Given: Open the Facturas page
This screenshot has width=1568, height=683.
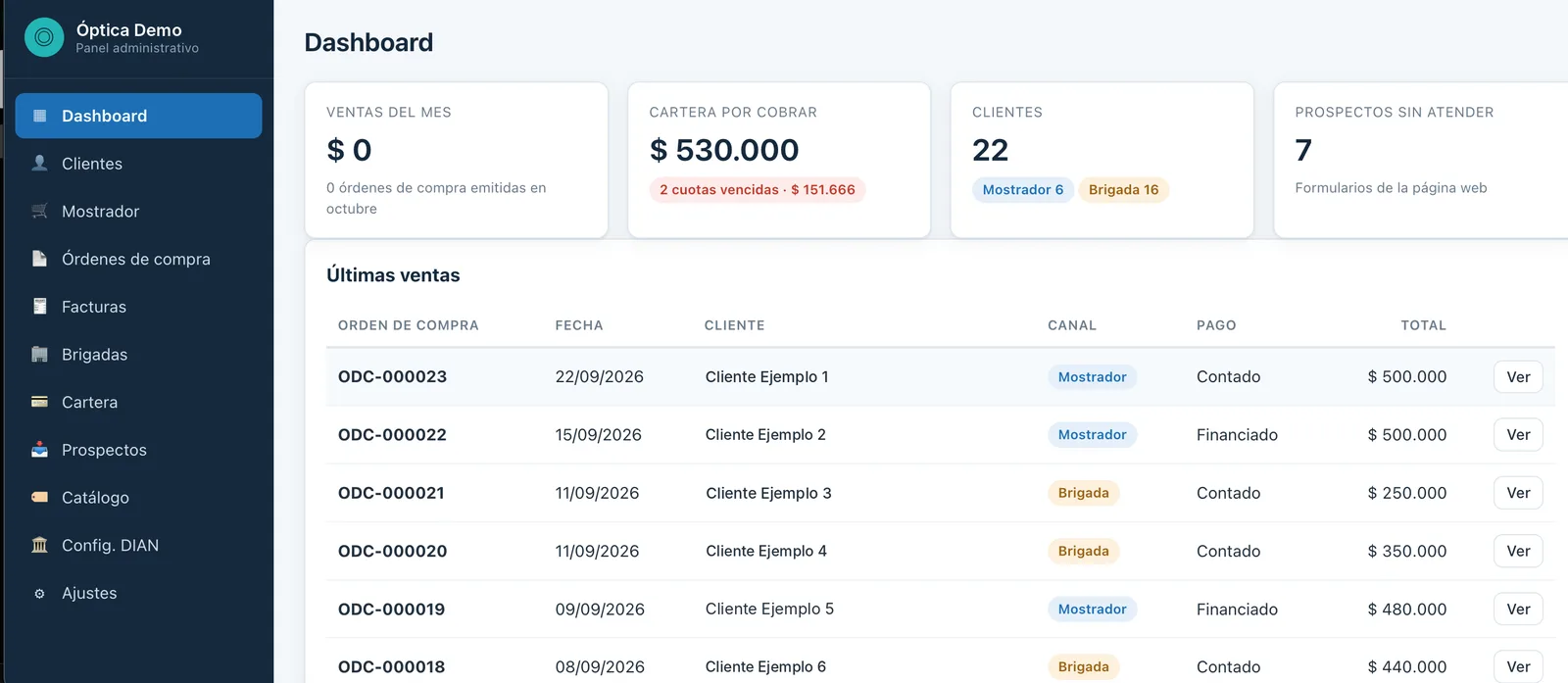Looking at the screenshot, I should [x=138, y=307].
